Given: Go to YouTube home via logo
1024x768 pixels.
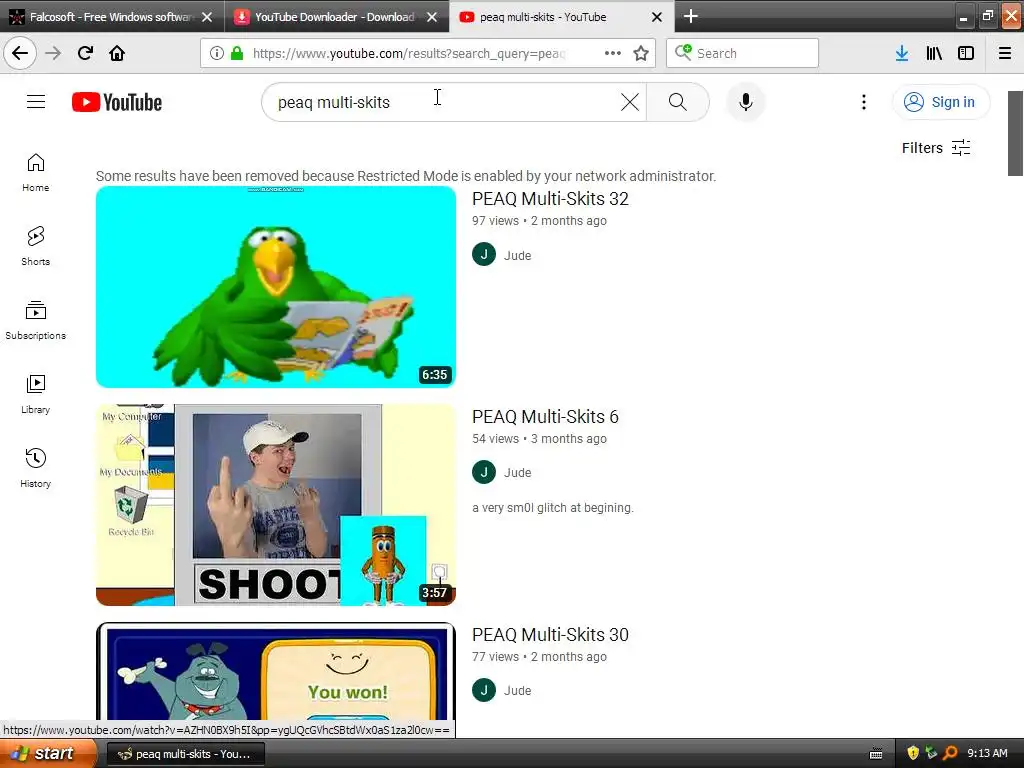Looking at the screenshot, I should [117, 103].
